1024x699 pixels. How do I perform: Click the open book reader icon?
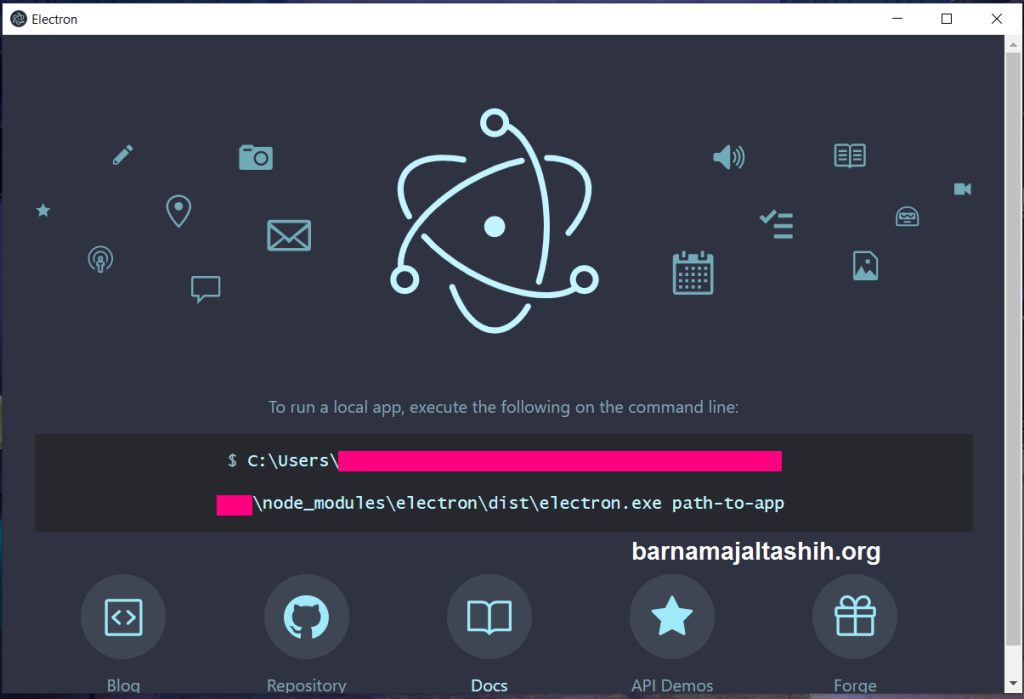850,155
